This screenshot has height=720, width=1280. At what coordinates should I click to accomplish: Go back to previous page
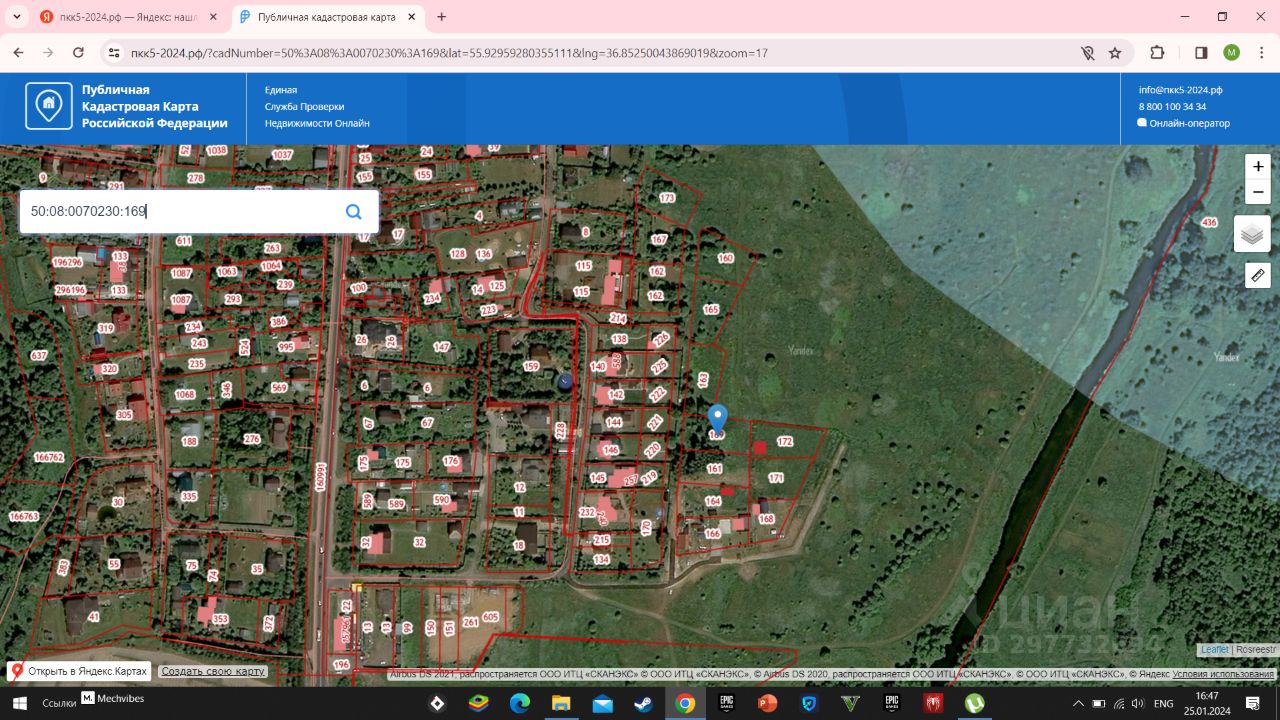17,53
